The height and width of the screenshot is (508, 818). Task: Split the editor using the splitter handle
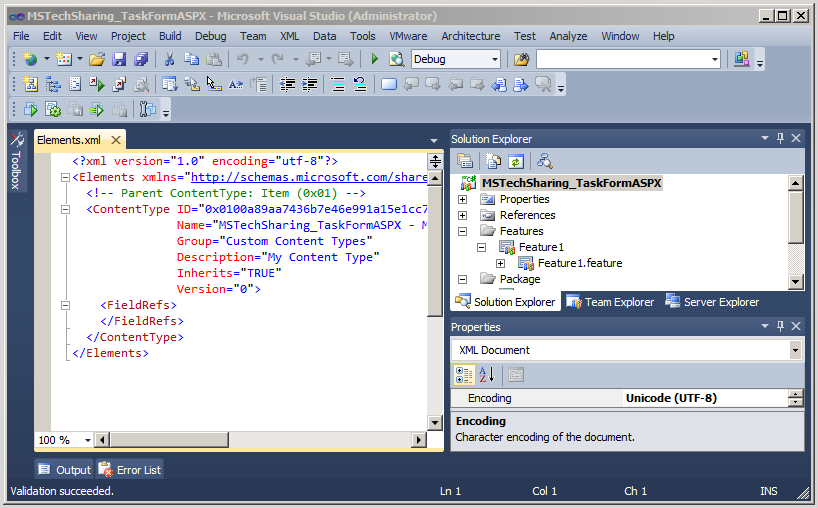pos(435,161)
